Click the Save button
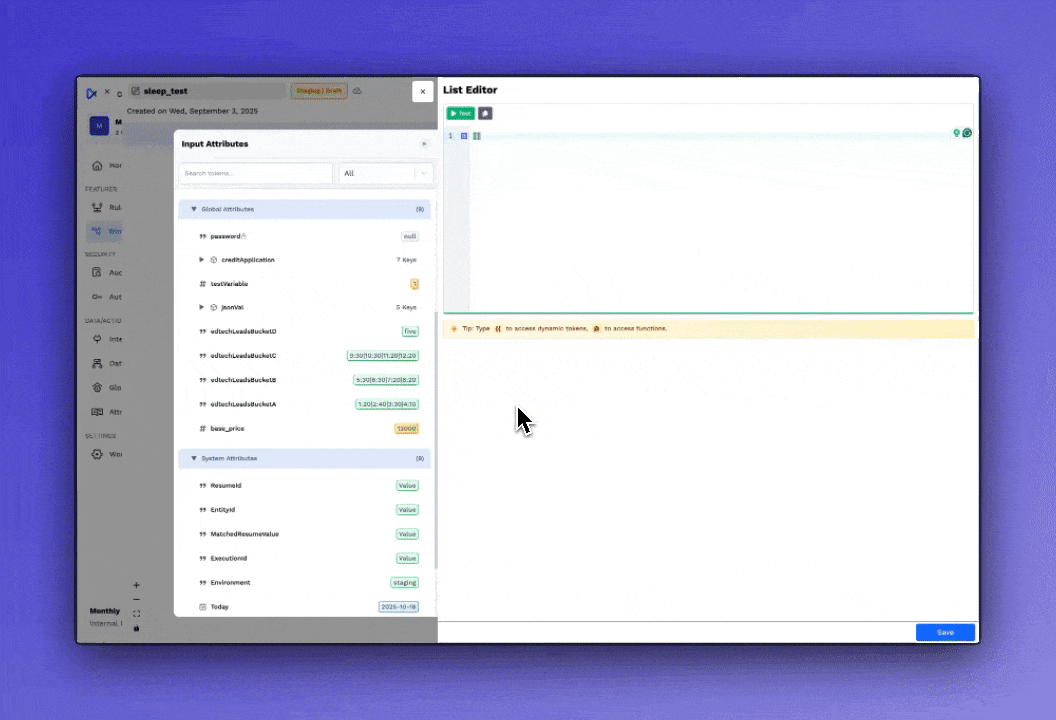 point(945,632)
